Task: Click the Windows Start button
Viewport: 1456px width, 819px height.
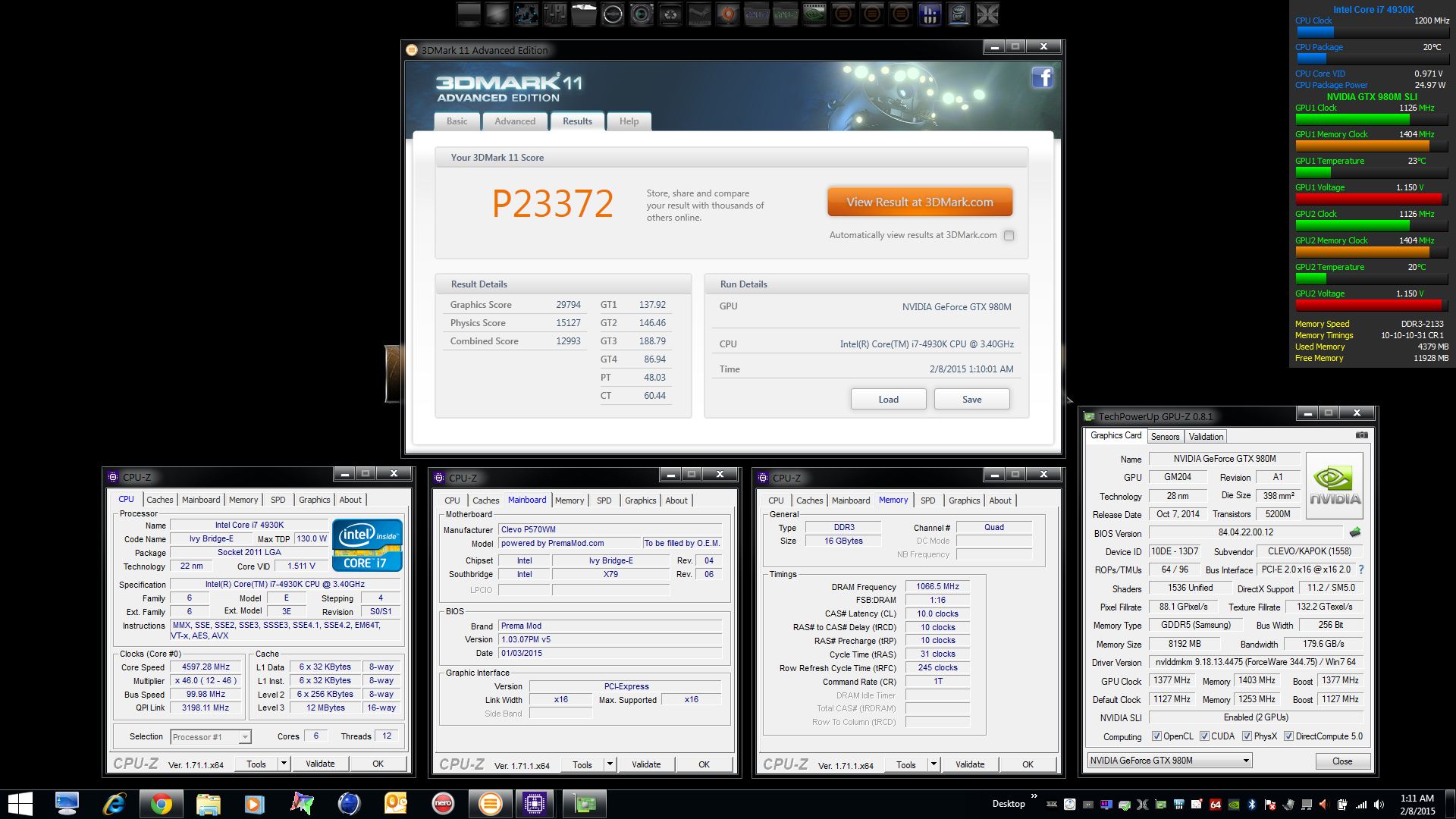Action: 20,804
